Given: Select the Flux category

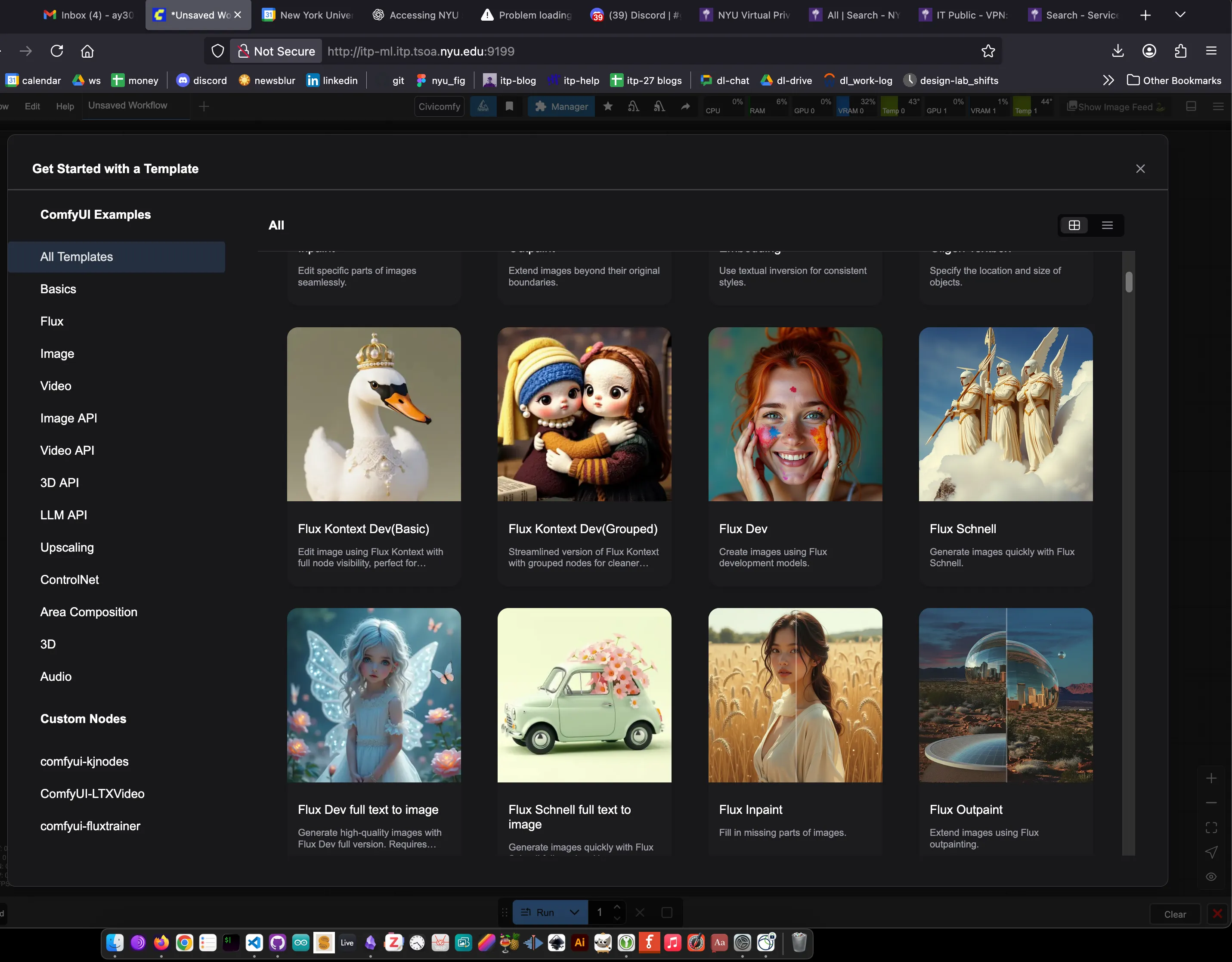Looking at the screenshot, I should (x=52, y=321).
